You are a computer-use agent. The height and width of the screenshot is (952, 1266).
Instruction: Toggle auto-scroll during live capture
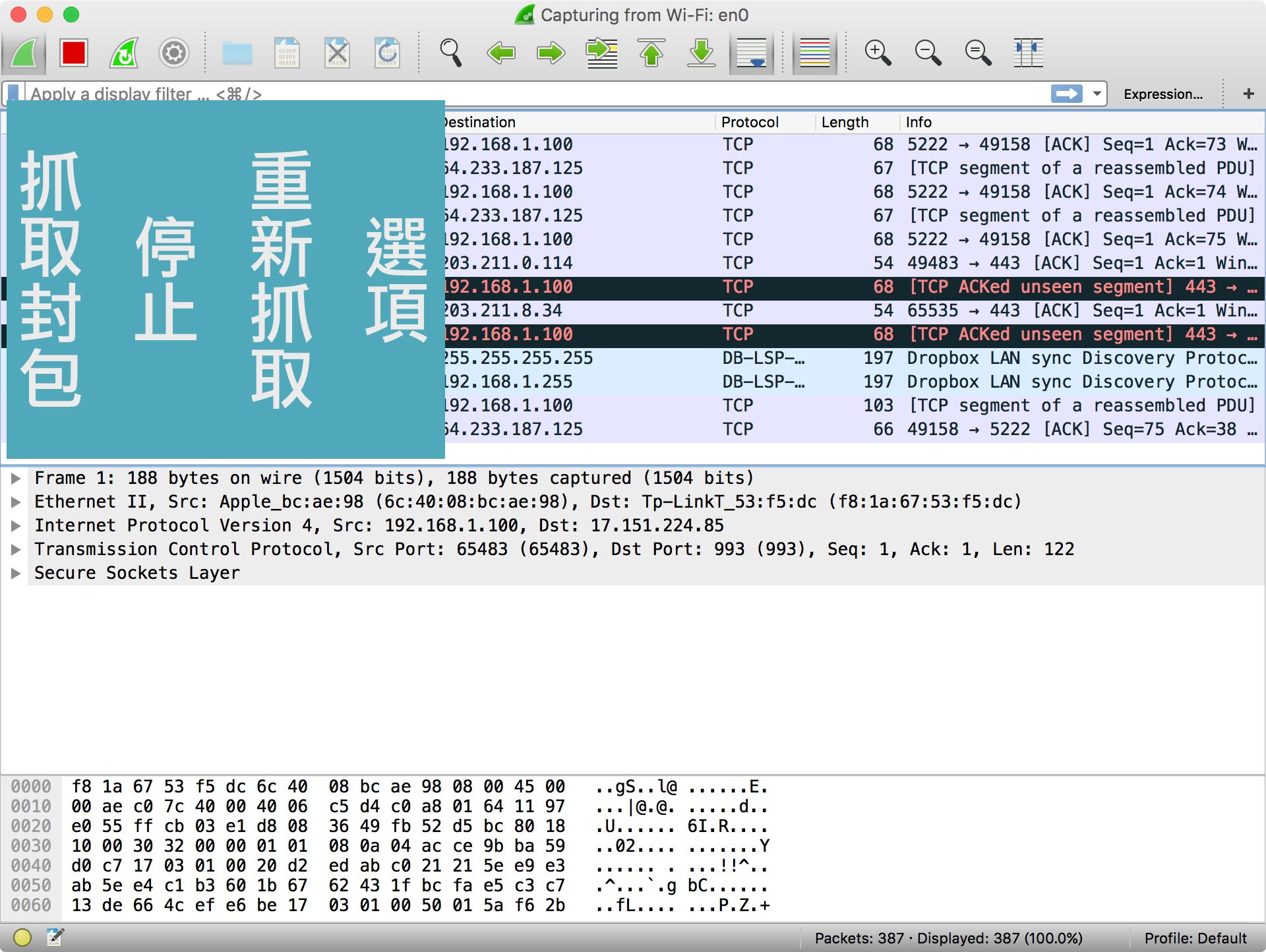click(752, 53)
